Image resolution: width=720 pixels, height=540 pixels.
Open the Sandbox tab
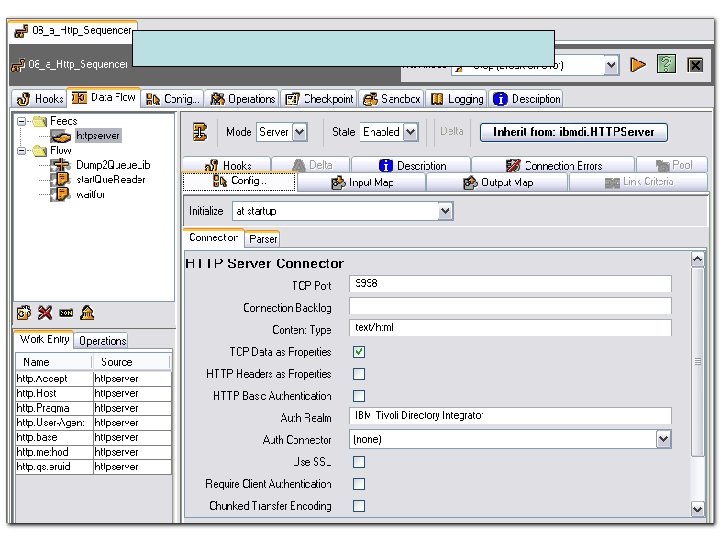[x=391, y=99]
